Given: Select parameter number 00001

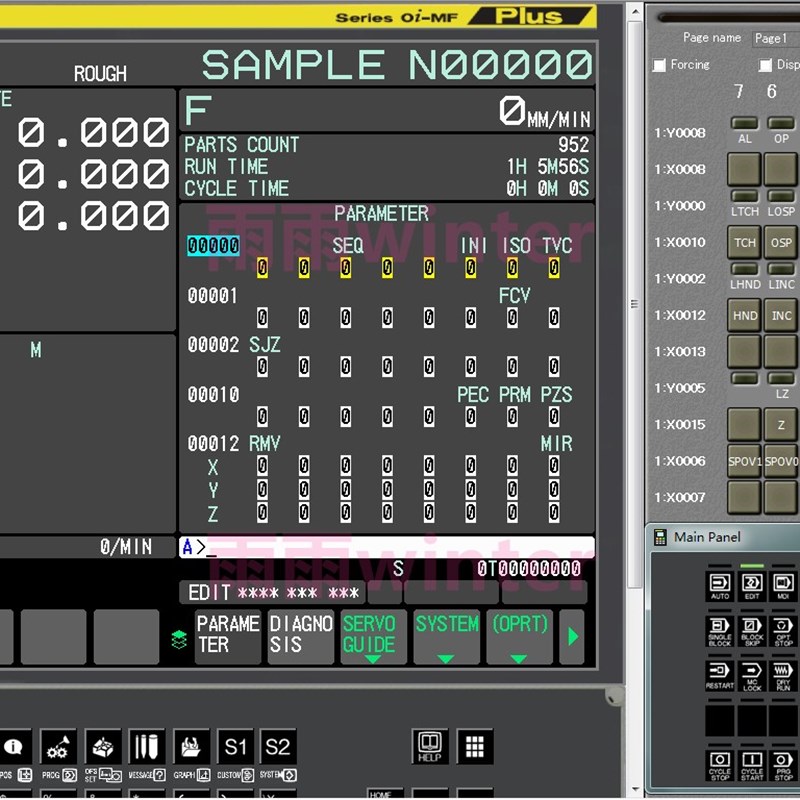Looking at the screenshot, I should coord(212,295).
